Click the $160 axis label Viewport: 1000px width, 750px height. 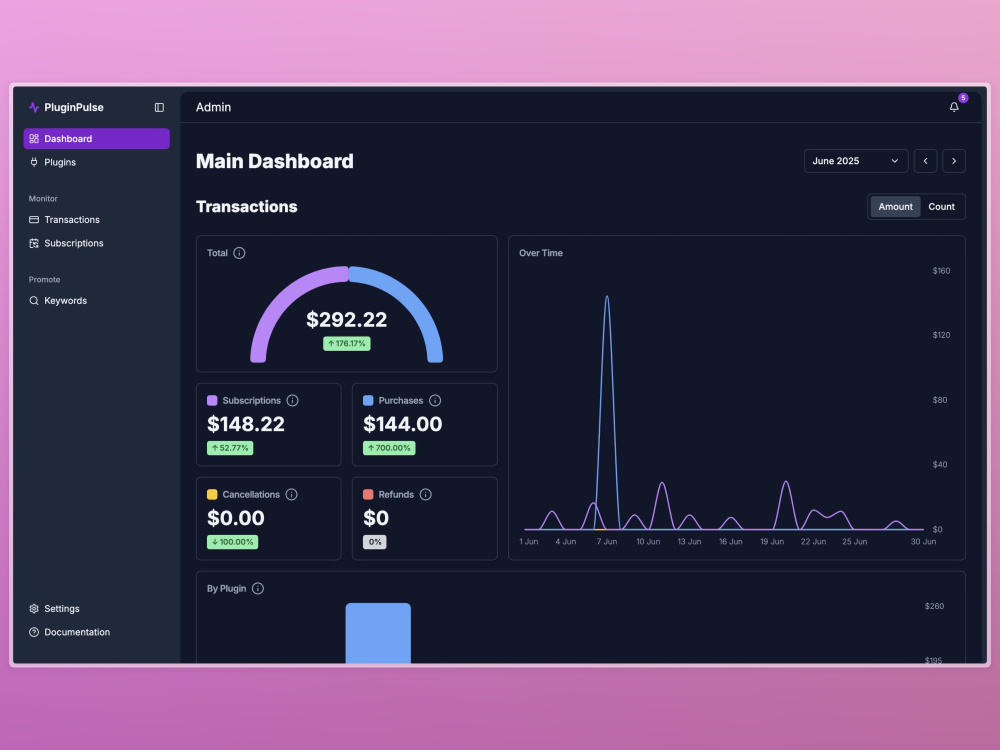click(x=941, y=270)
